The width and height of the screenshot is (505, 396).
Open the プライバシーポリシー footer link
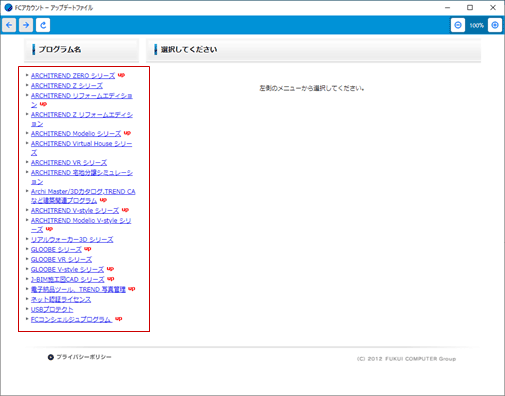[84, 357]
